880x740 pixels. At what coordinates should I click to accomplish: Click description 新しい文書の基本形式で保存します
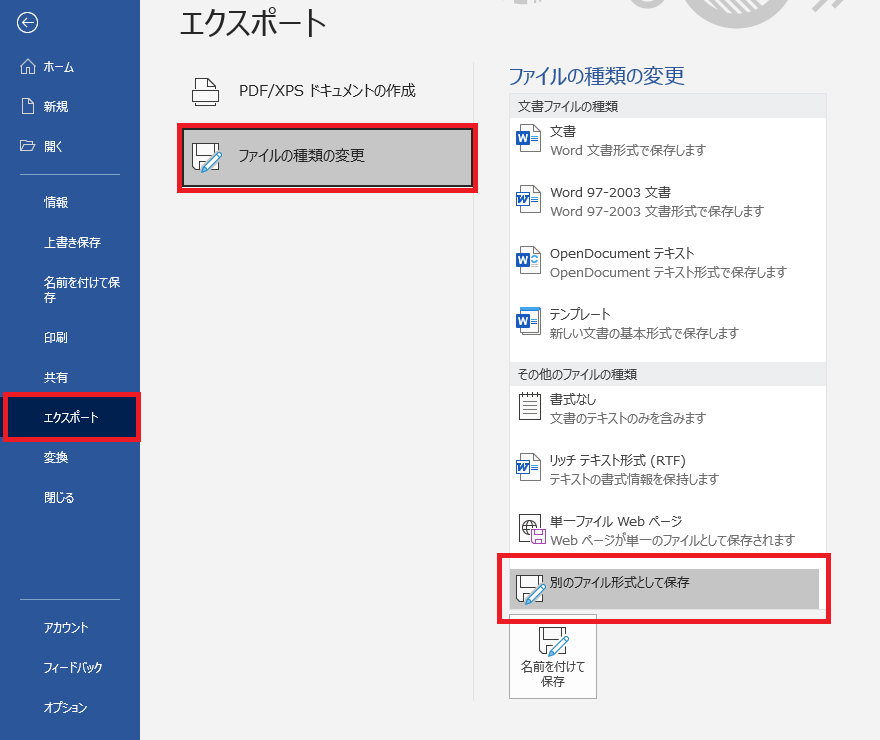click(x=644, y=333)
